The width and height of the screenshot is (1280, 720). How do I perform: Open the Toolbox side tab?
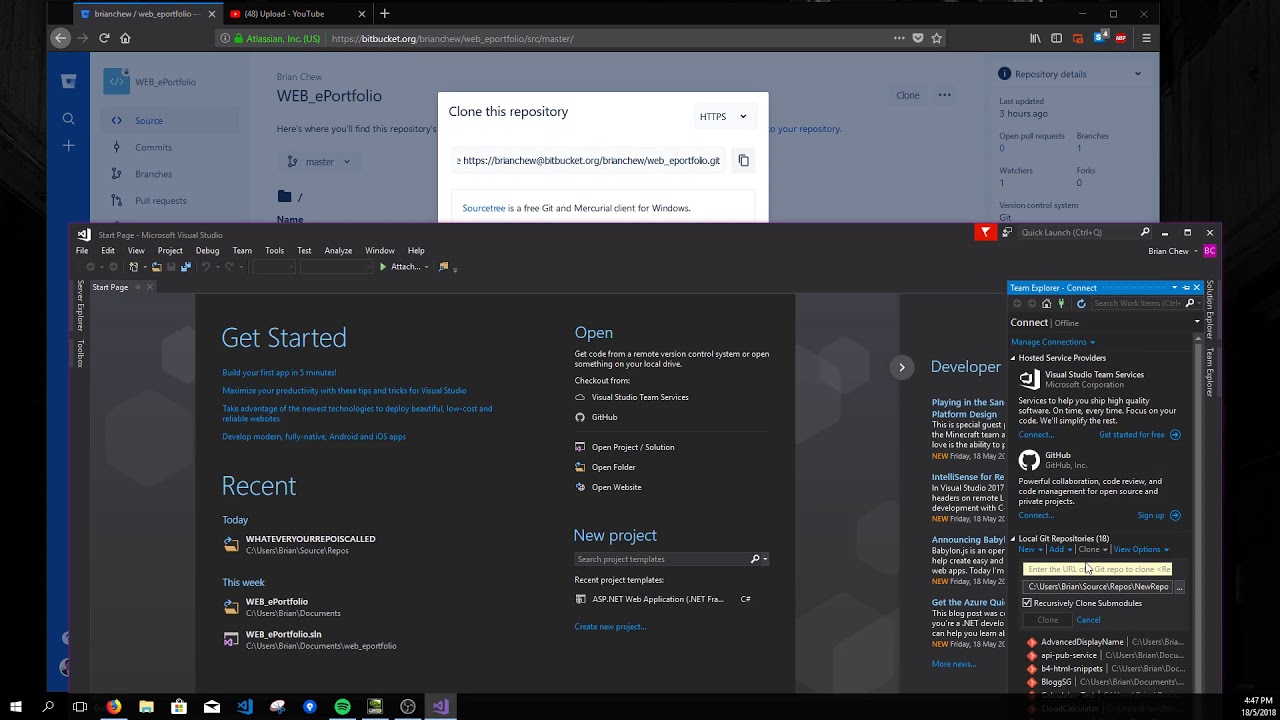pos(81,353)
